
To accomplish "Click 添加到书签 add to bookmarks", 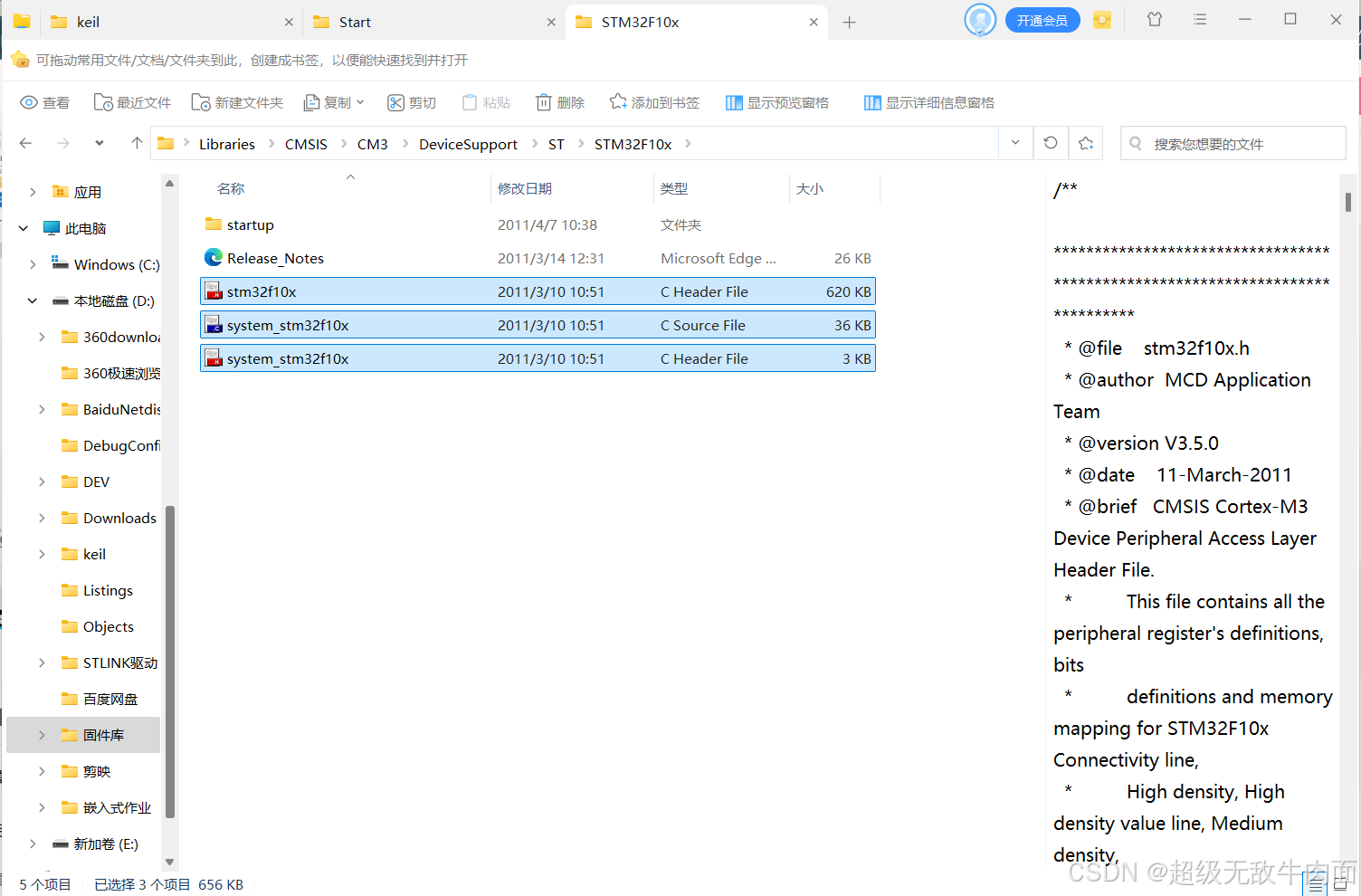I will click(654, 102).
